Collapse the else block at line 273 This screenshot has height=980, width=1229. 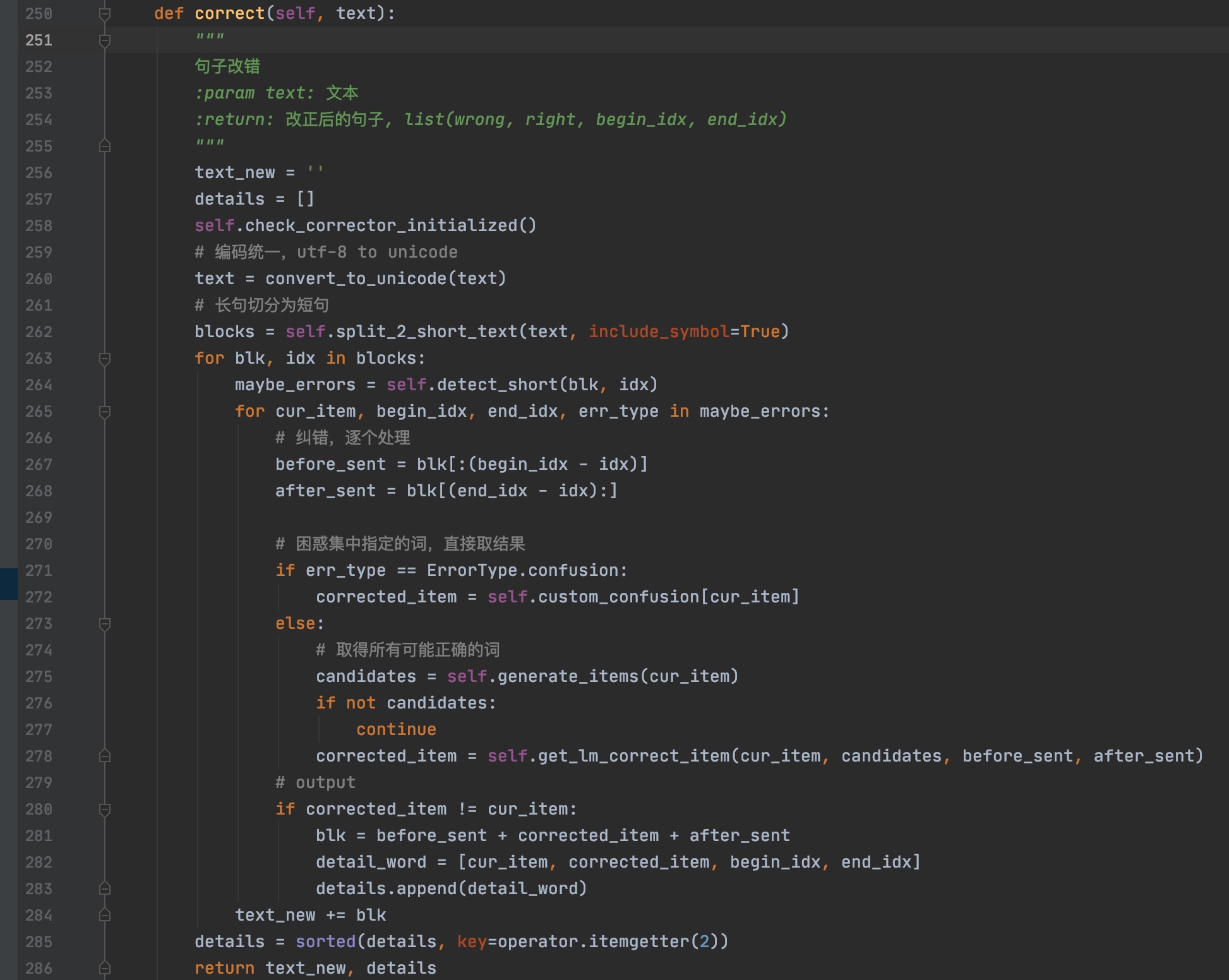tap(105, 624)
